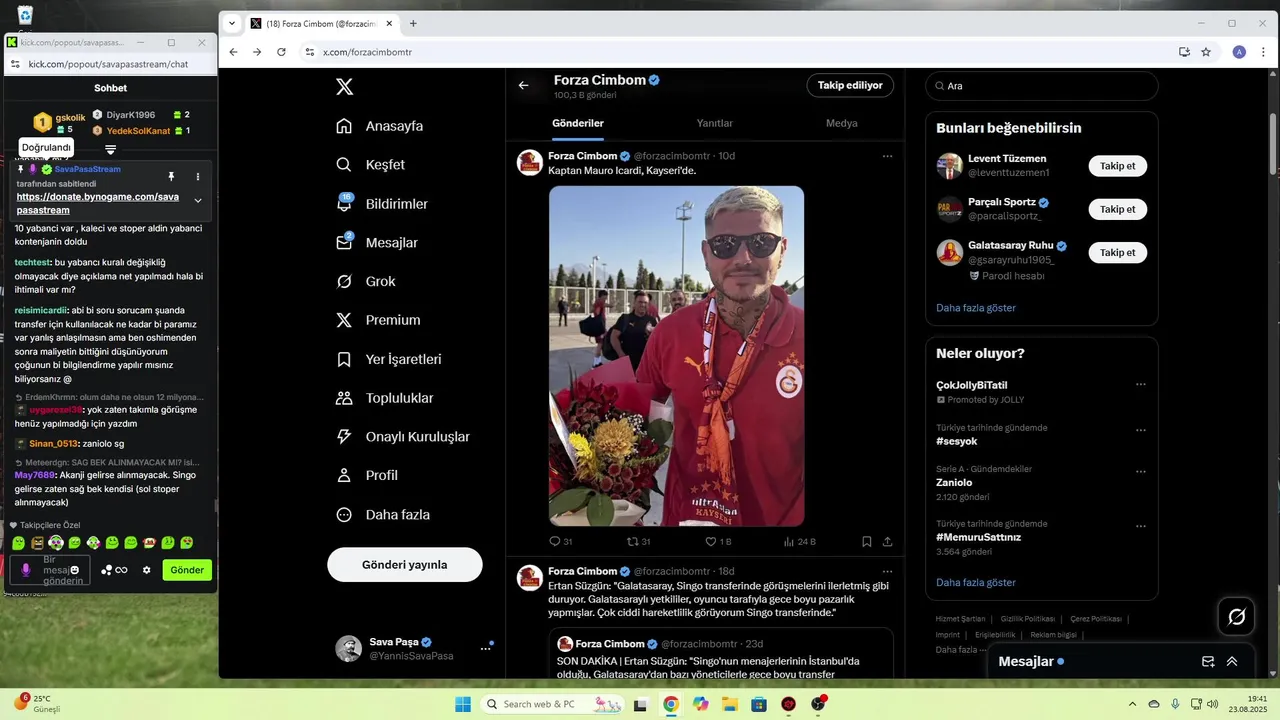Open pinned message three-dot menu

point(198,177)
